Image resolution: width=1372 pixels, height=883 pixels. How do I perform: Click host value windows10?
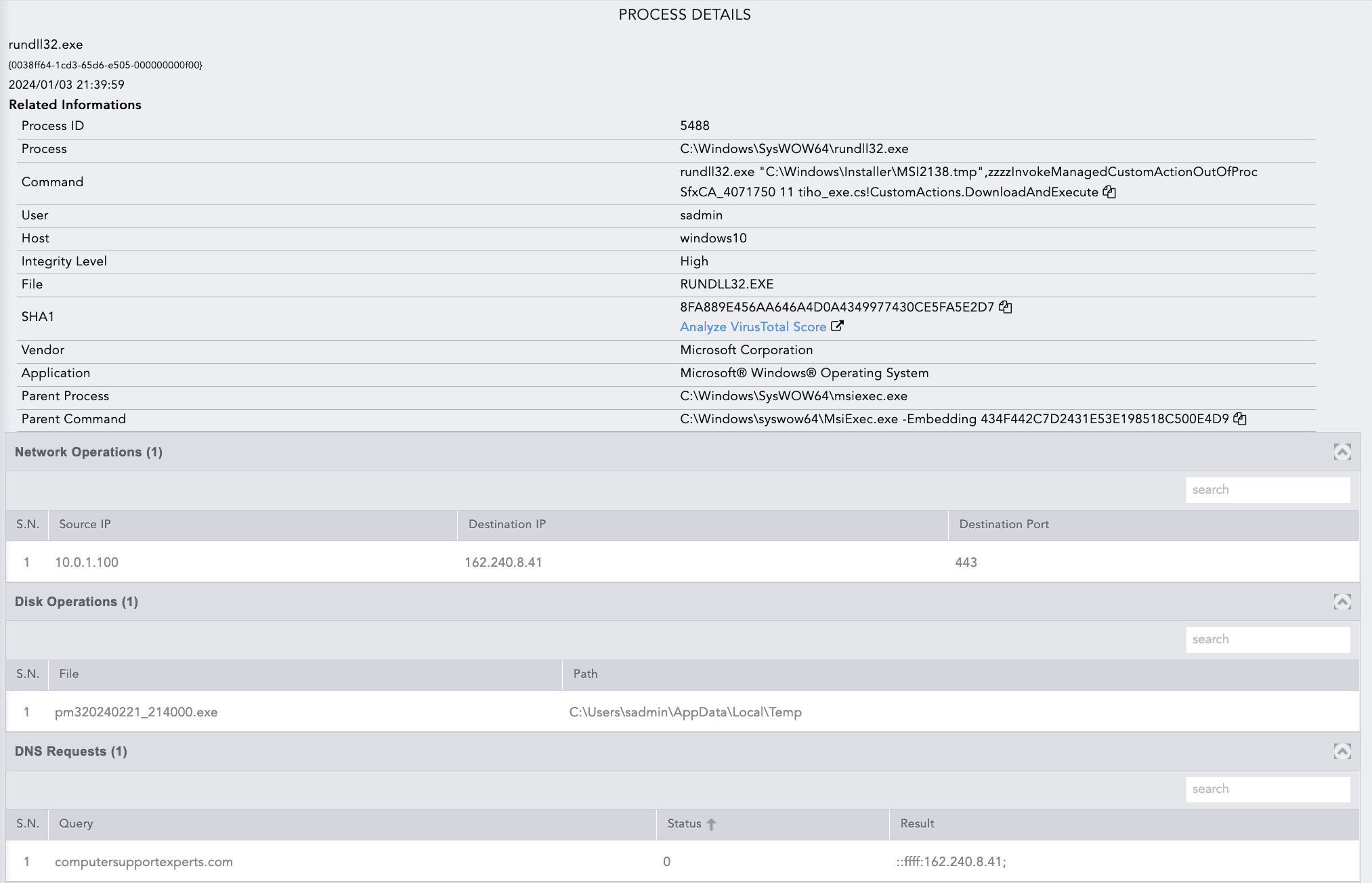pos(714,238)
